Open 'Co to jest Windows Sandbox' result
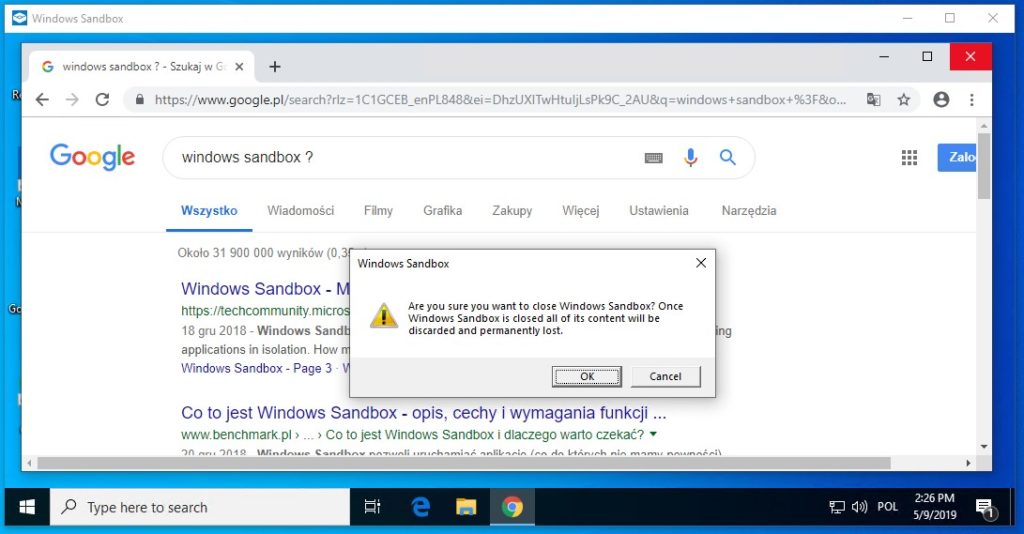Viewport: 1024px width, 534px height. coord(424,413)
